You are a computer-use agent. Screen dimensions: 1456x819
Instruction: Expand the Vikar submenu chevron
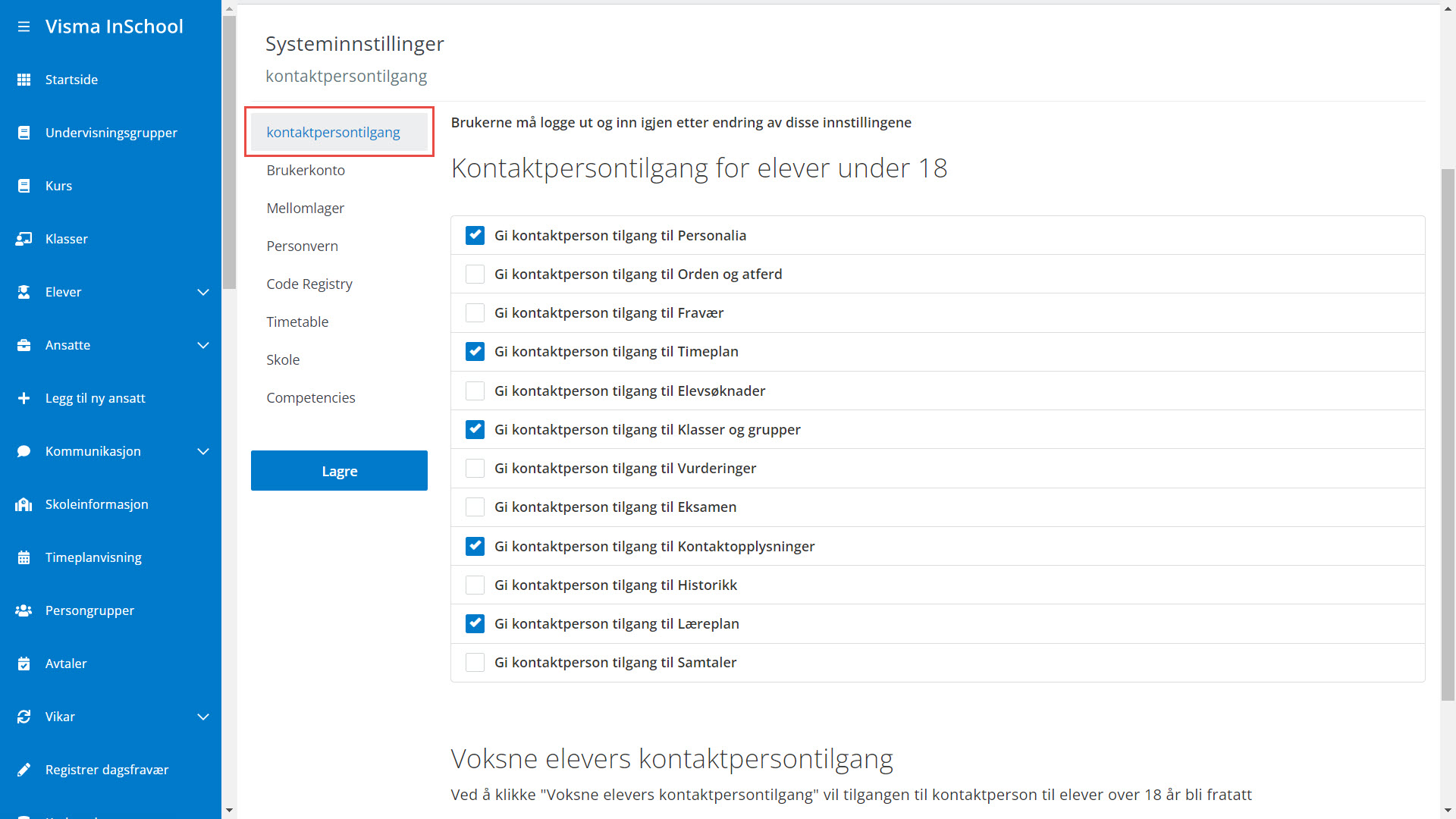[x=203, y=717]
